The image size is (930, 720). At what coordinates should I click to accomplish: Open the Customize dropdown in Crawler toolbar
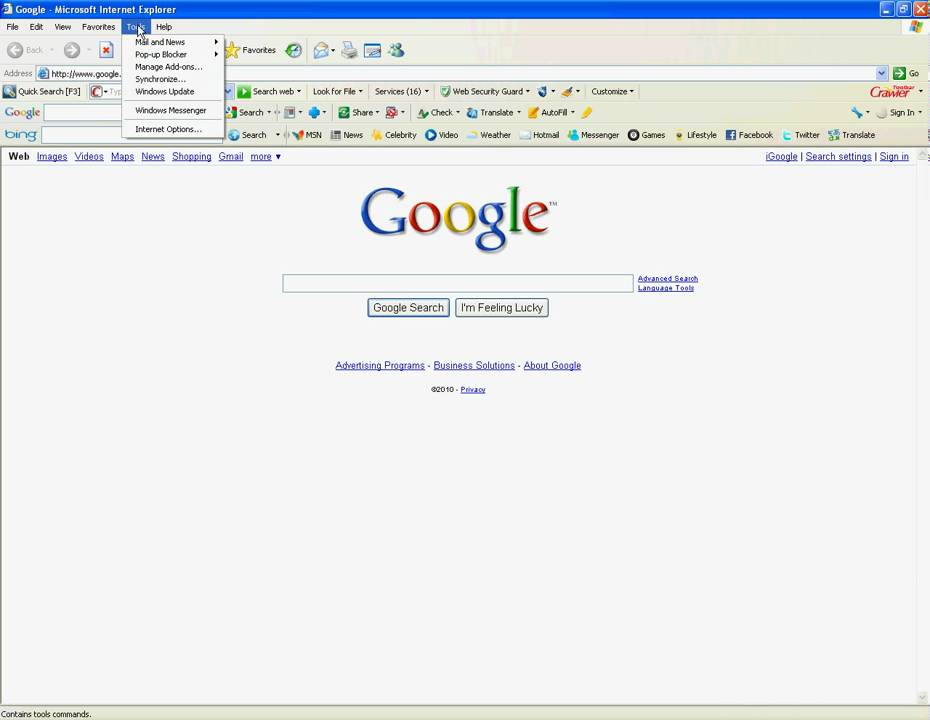[612, 91]
